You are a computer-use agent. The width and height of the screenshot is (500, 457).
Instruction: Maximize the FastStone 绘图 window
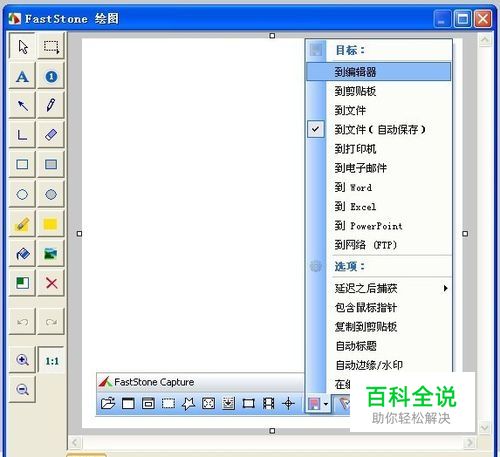pyautogui.click(x=463, y=19)
